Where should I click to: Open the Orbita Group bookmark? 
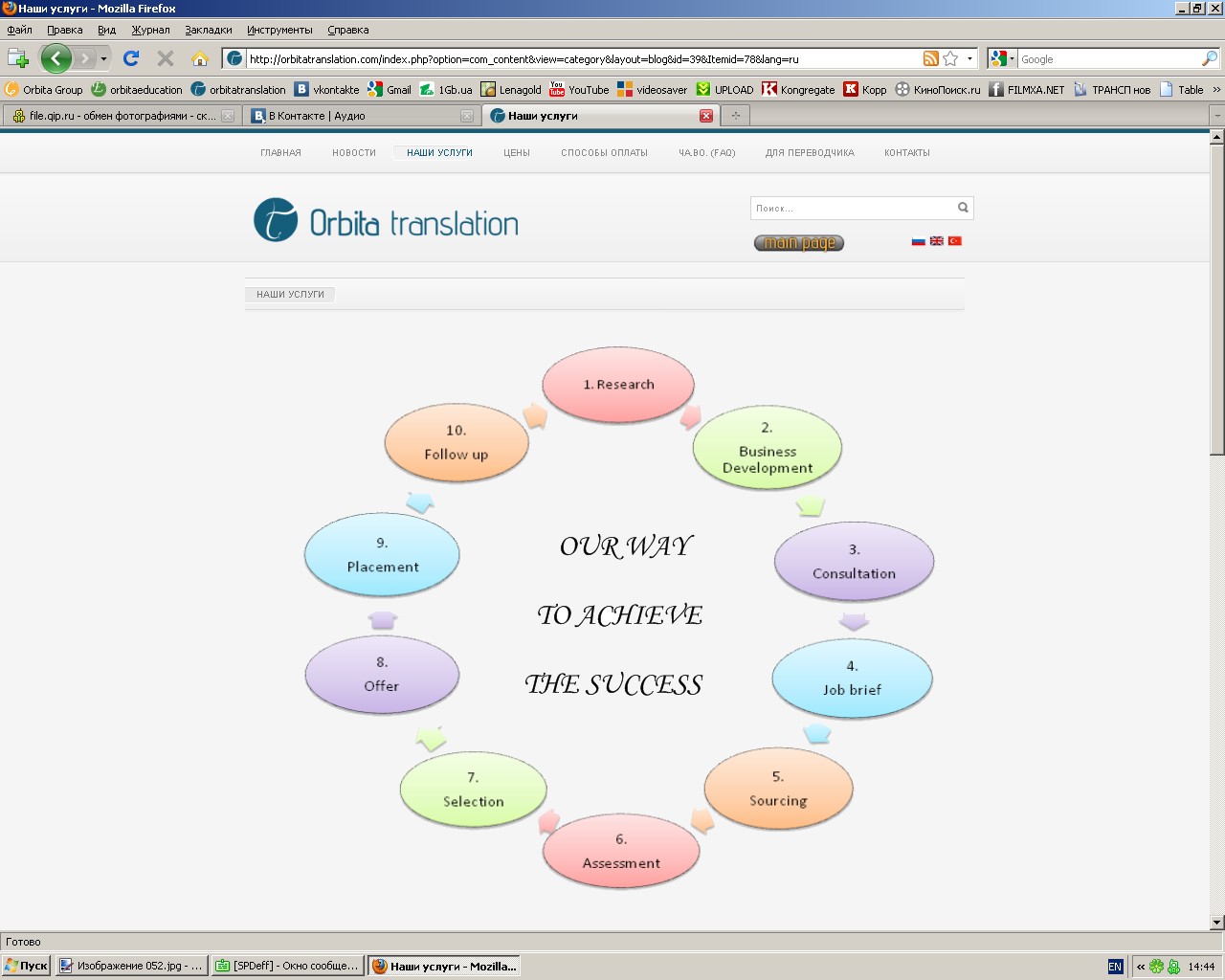click(x=44, y=90)
